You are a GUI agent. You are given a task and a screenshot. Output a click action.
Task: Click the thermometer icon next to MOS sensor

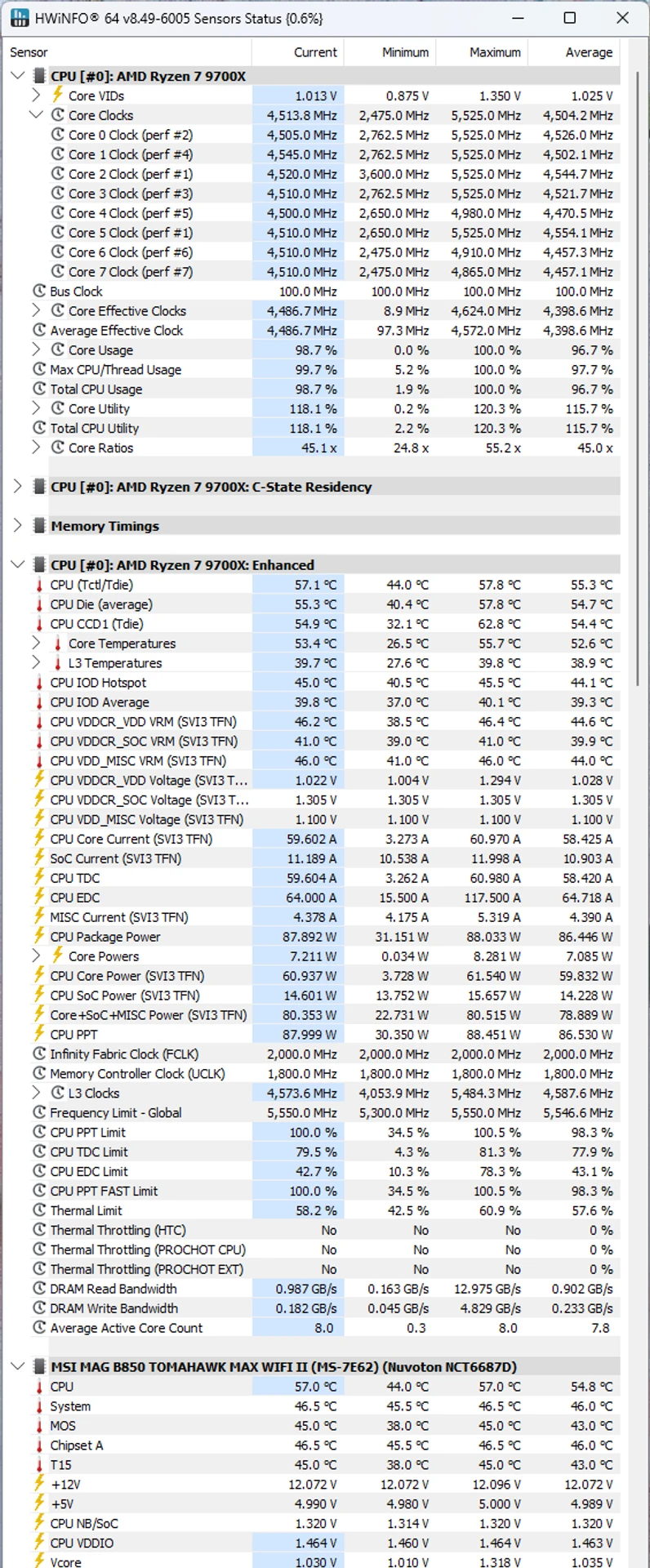point(39,1426)
